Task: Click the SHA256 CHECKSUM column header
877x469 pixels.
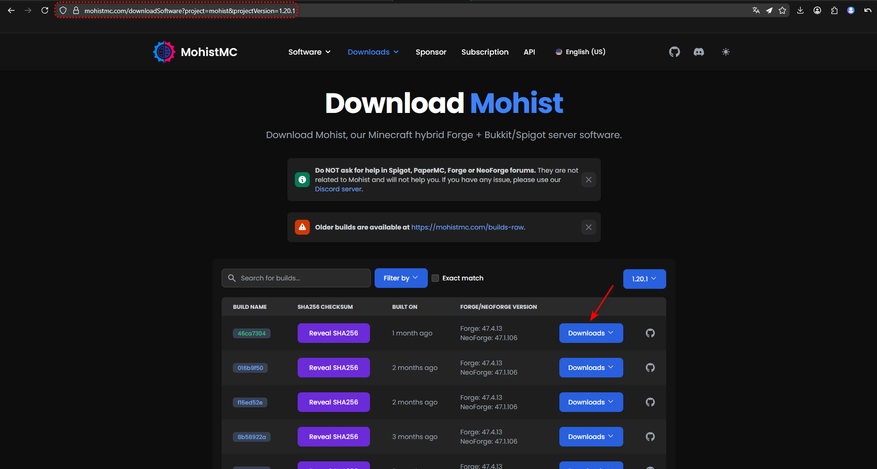Action: coord(325,307)
